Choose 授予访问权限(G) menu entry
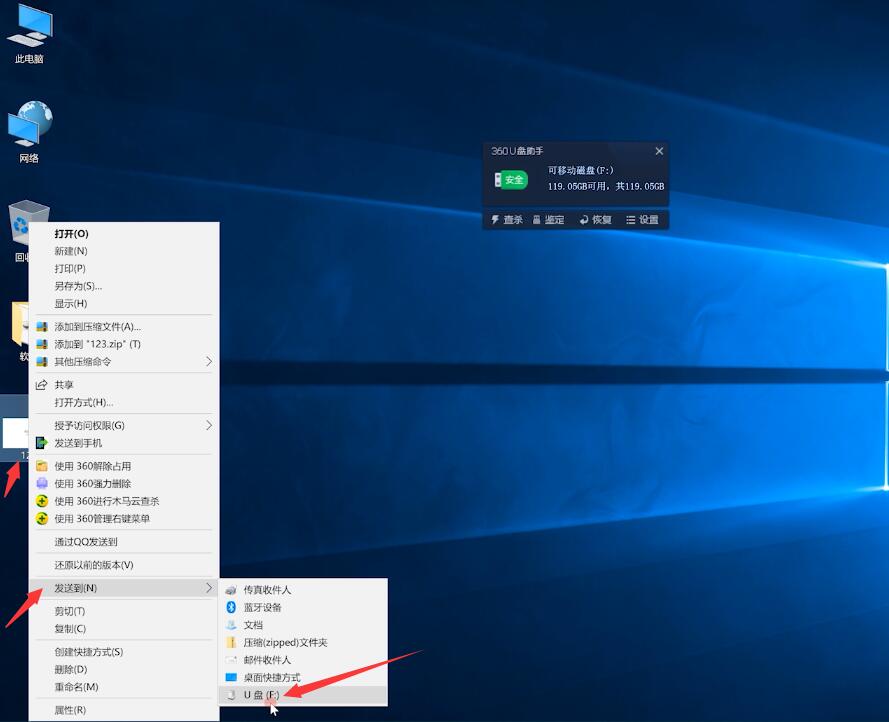 tap(124, 425)
